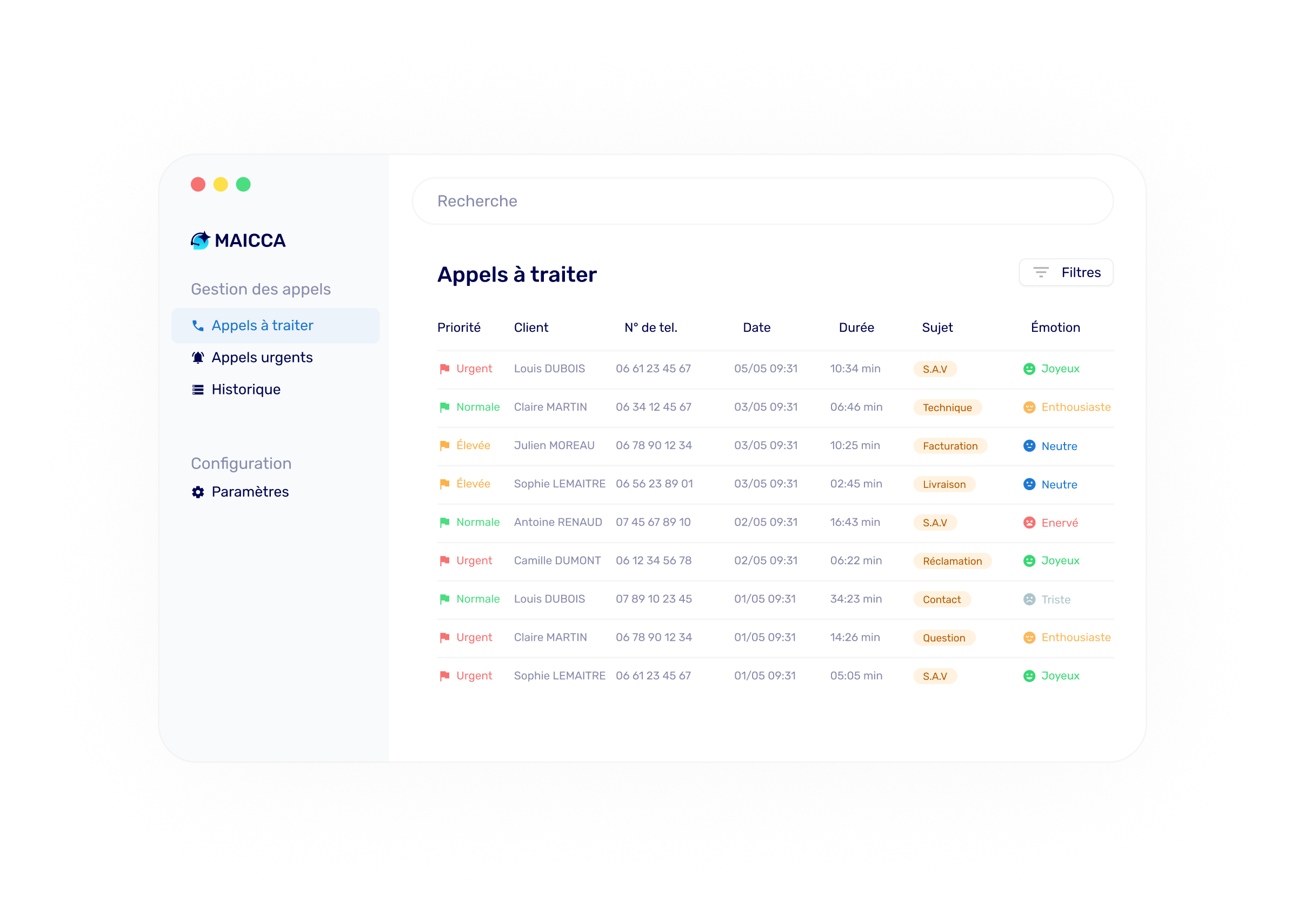Click the duration 02:45 min
This screenshot has height=924, width=1304.
pos(856,484)
